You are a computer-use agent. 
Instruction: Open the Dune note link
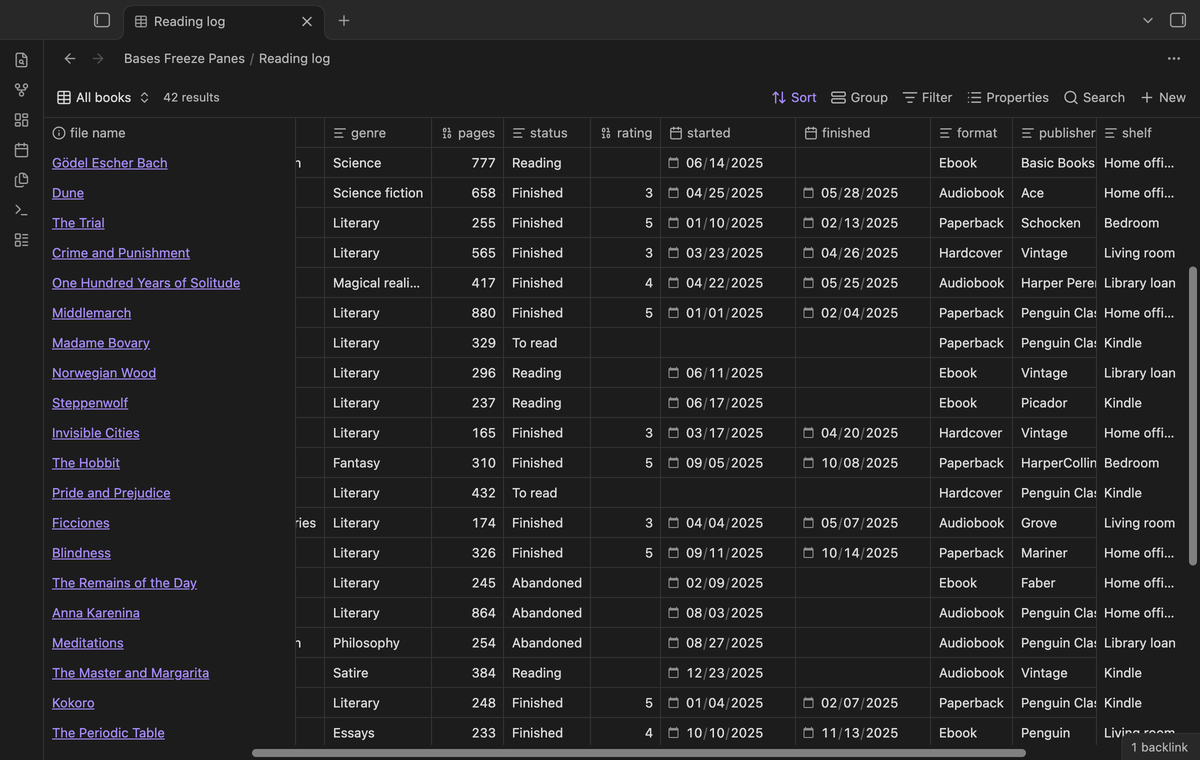point(68,193)
